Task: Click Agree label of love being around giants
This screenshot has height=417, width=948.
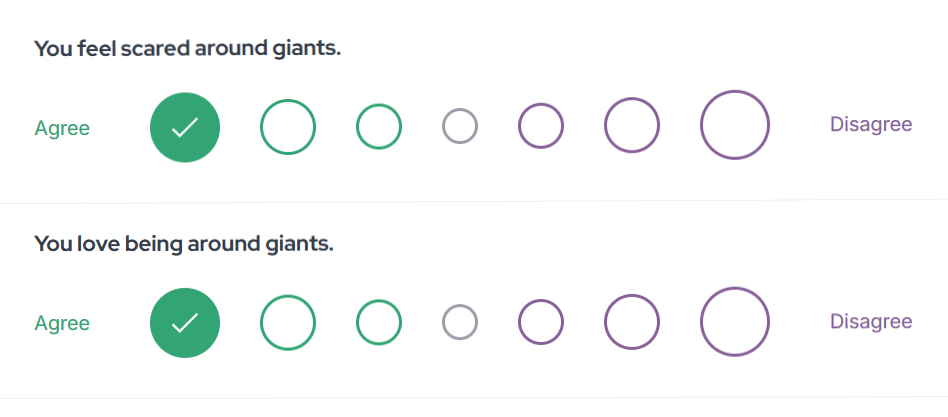Action: 62,324
